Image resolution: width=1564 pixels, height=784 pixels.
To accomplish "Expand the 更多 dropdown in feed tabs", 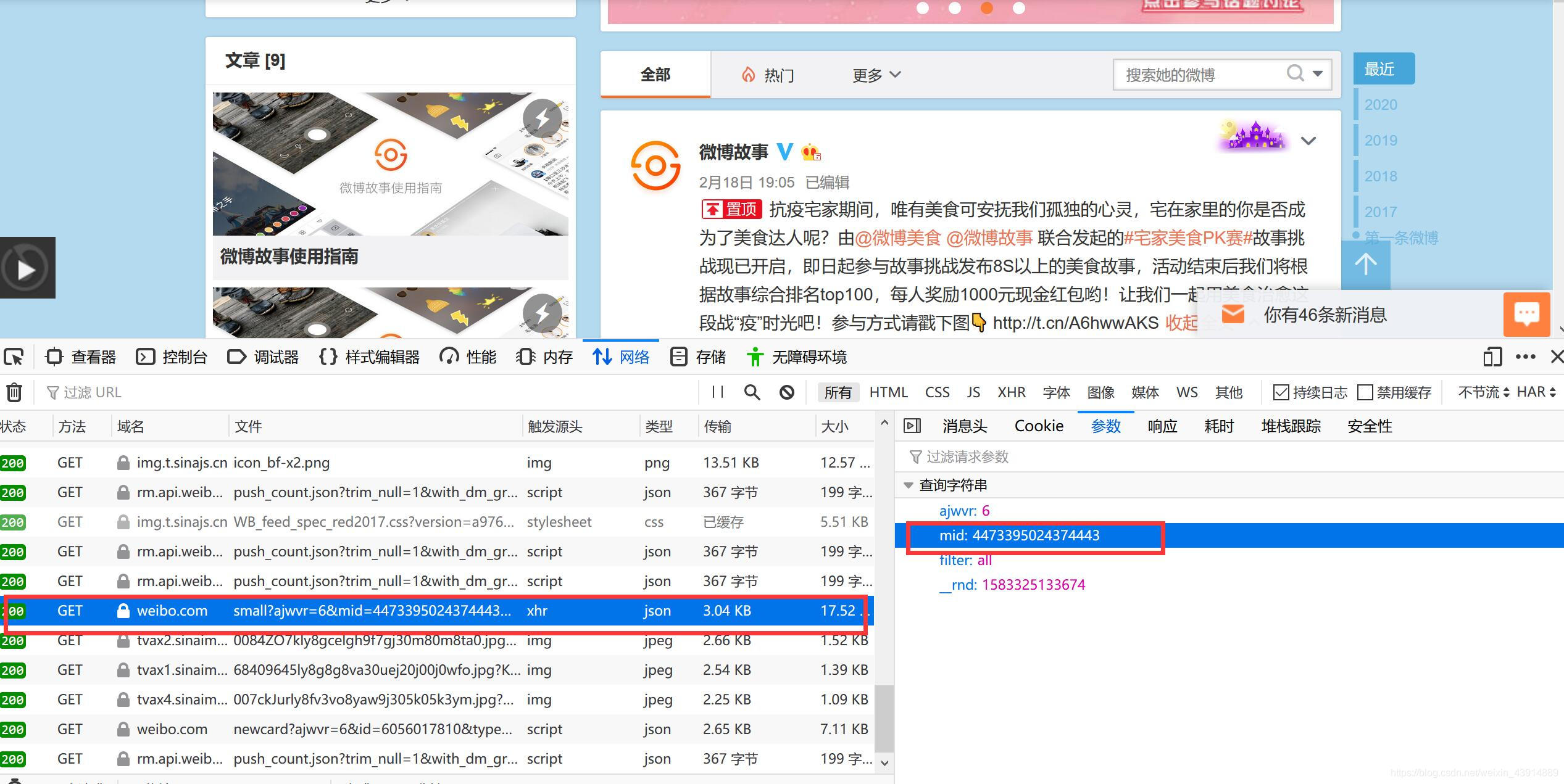I will click(x=876, y=75).
